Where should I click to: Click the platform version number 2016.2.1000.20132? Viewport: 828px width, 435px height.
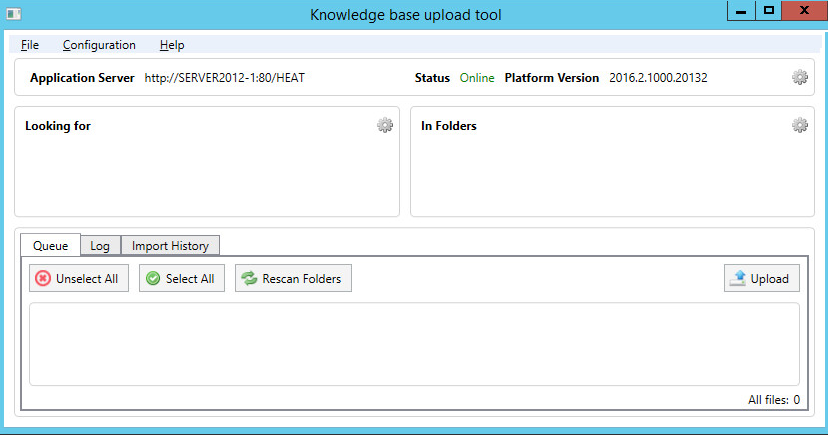(658, 78)
